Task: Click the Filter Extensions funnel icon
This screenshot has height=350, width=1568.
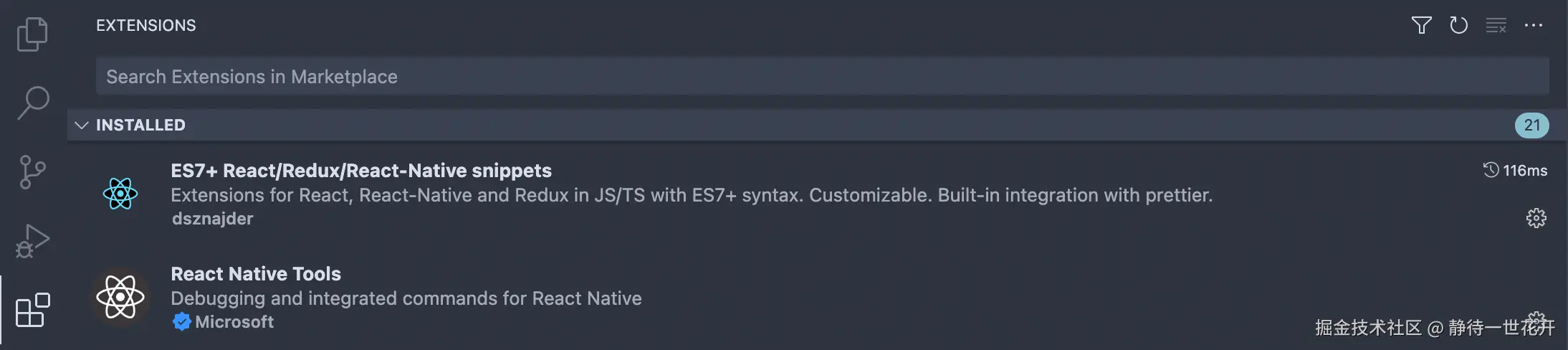Action: (x=1421, y=26)
